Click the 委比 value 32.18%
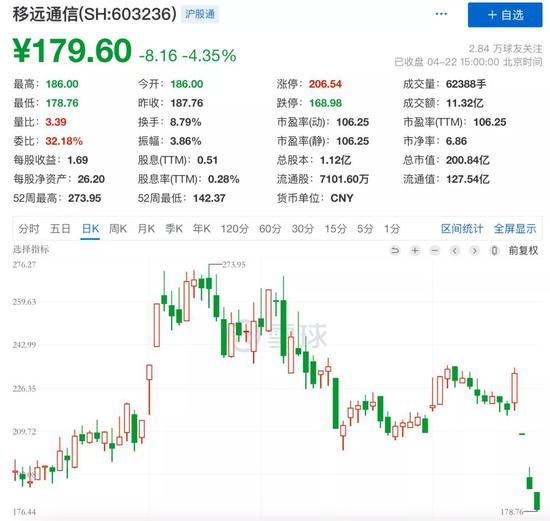 click(64, 141)
